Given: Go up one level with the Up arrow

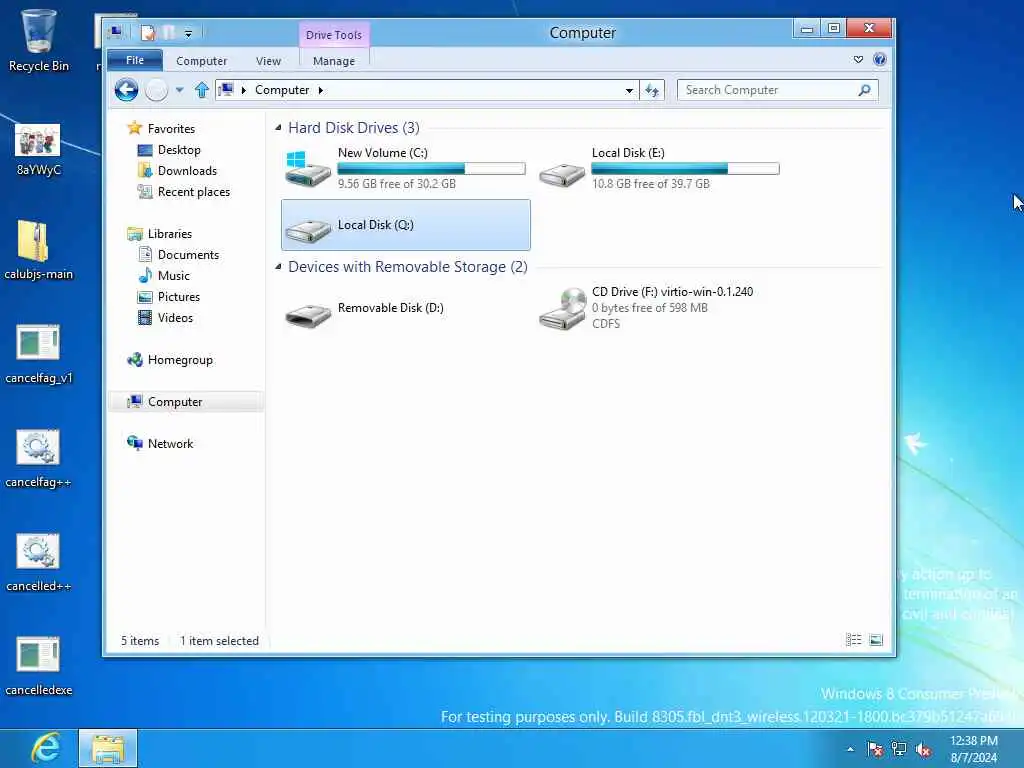Looking at the screenshot, I should coord(202,90).
